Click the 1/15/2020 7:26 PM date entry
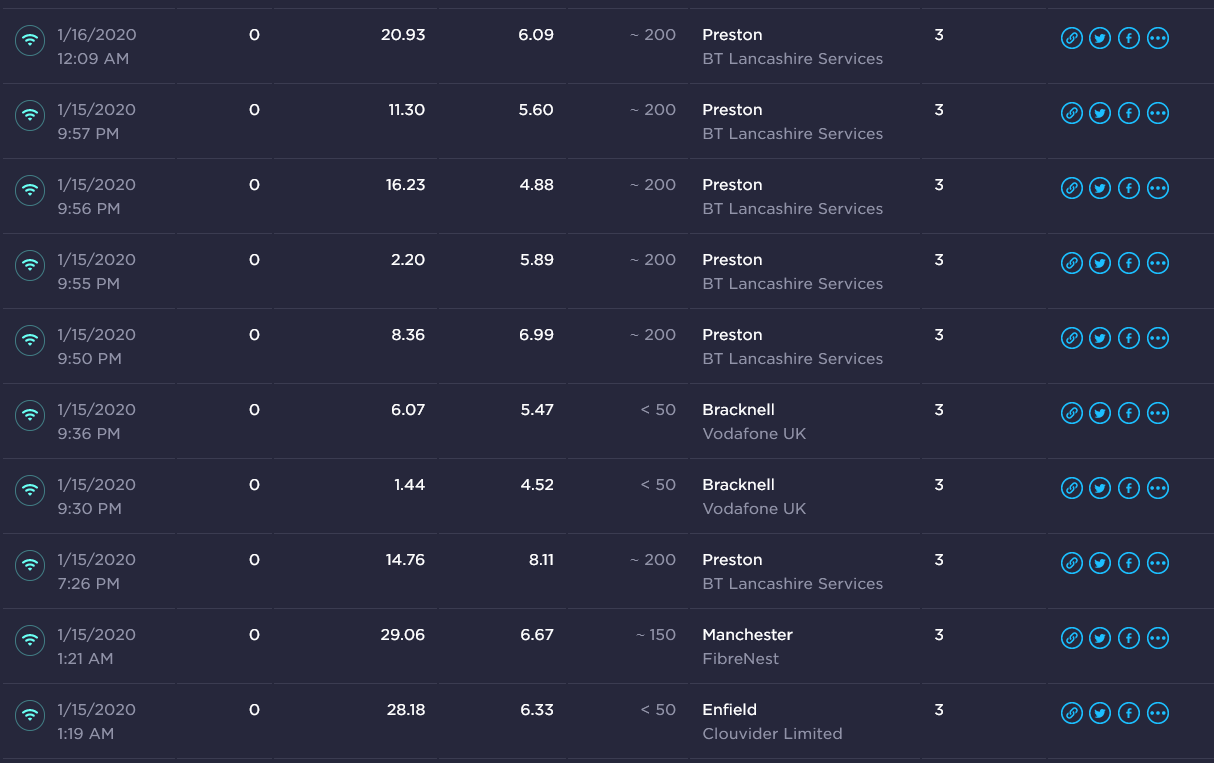 96,571
